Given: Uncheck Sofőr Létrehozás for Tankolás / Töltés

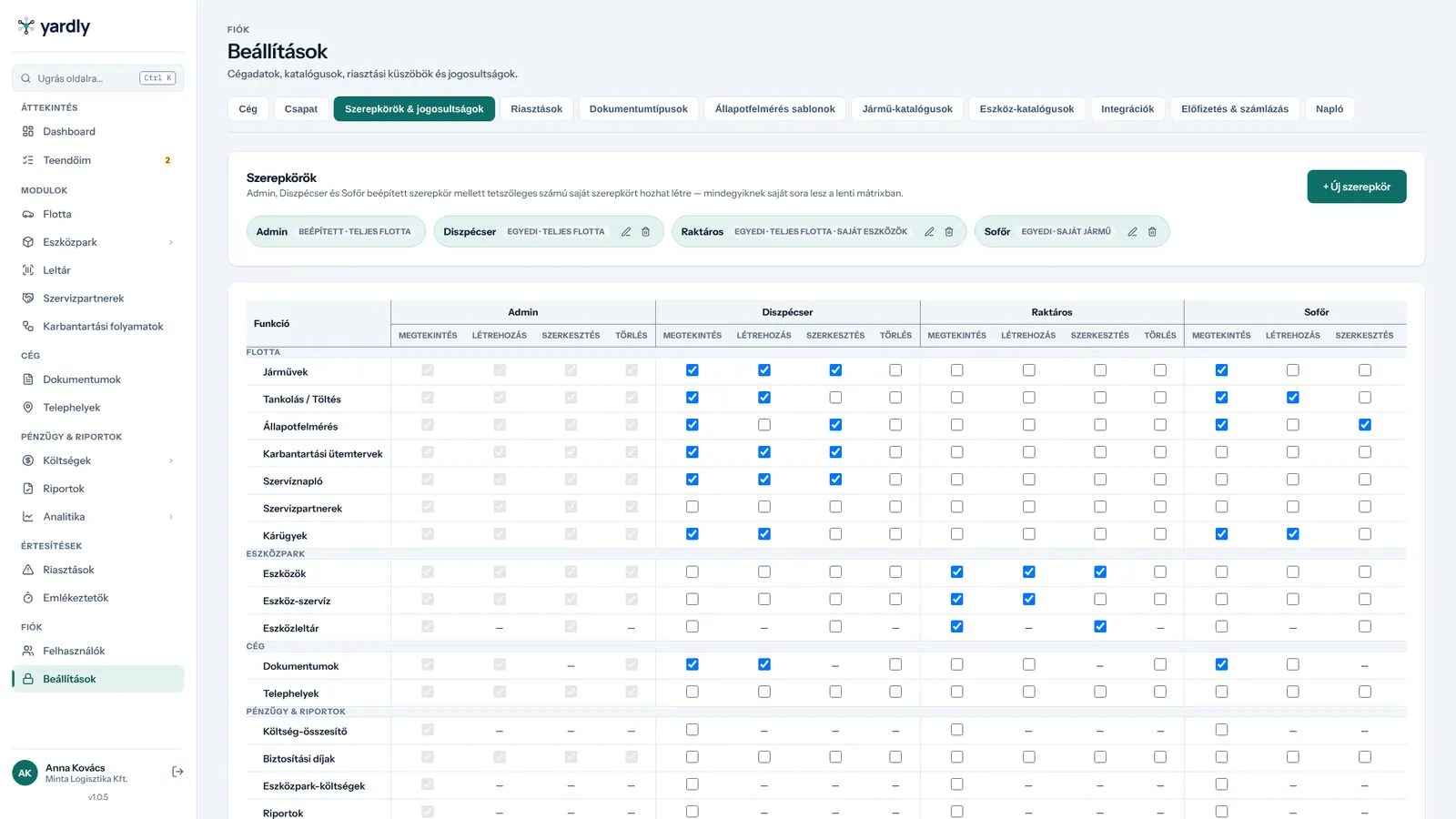Looking at the screenshot, I should tap(1293, 398).
